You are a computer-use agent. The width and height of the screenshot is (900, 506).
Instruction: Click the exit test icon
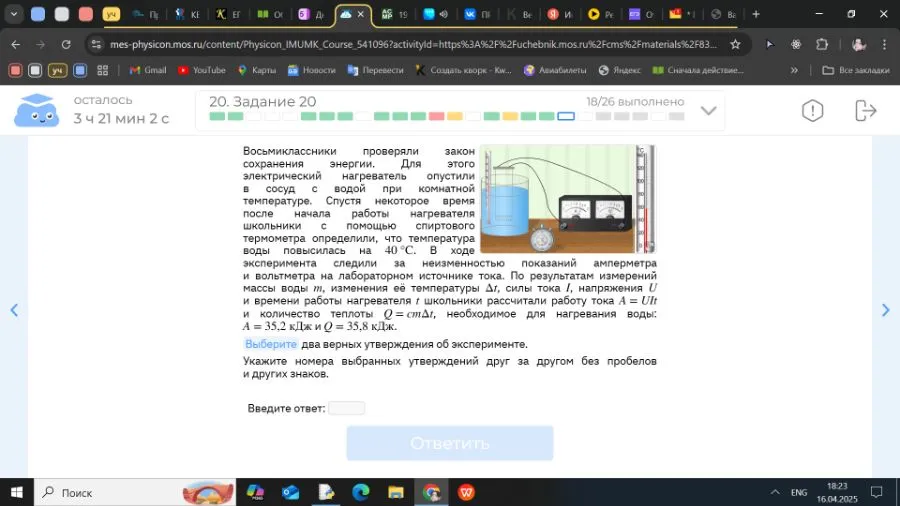(865, 111)
